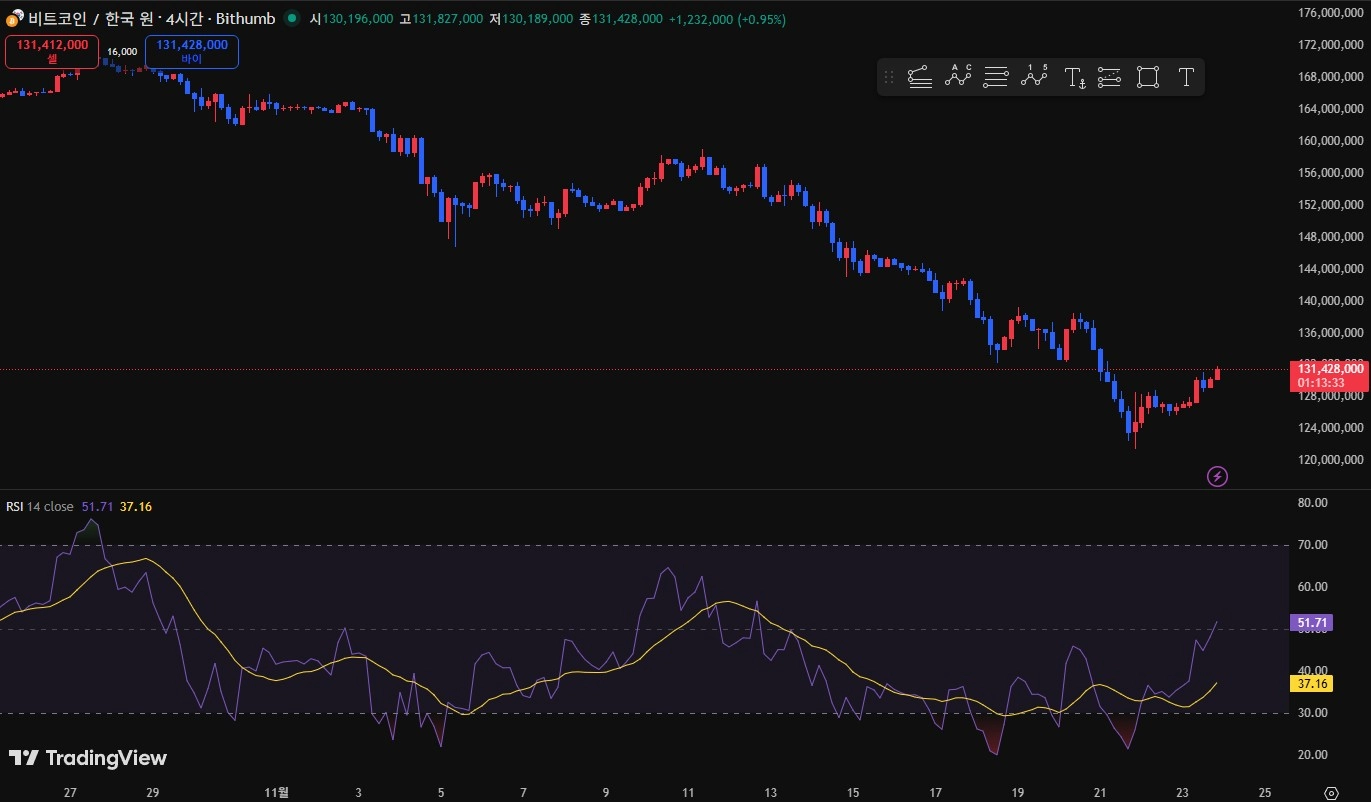This screenshot has width=1371, height=802.
Task: Click the red 131,412,000 sell button
Action: click(x=52, y=51)
